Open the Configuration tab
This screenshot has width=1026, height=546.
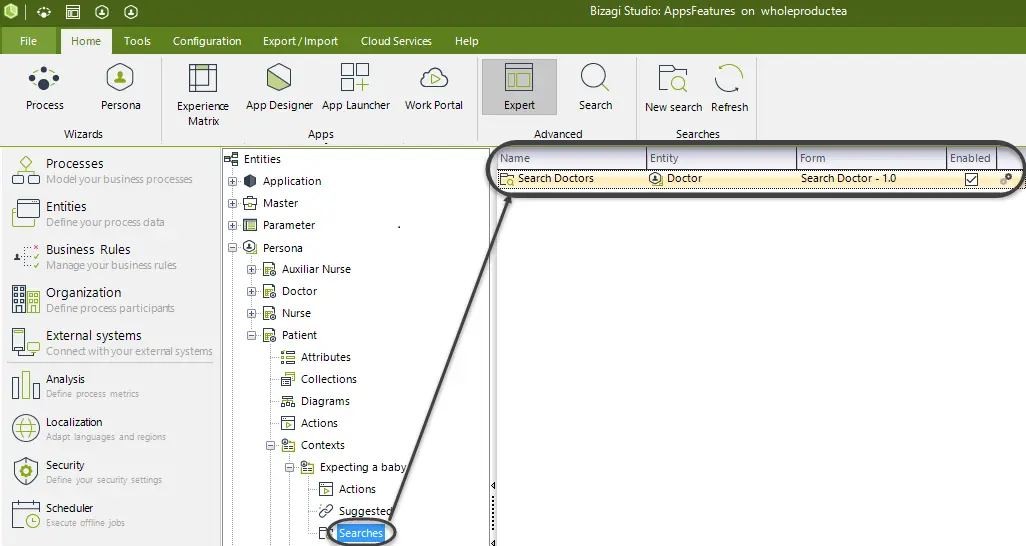tap(207, 41)
